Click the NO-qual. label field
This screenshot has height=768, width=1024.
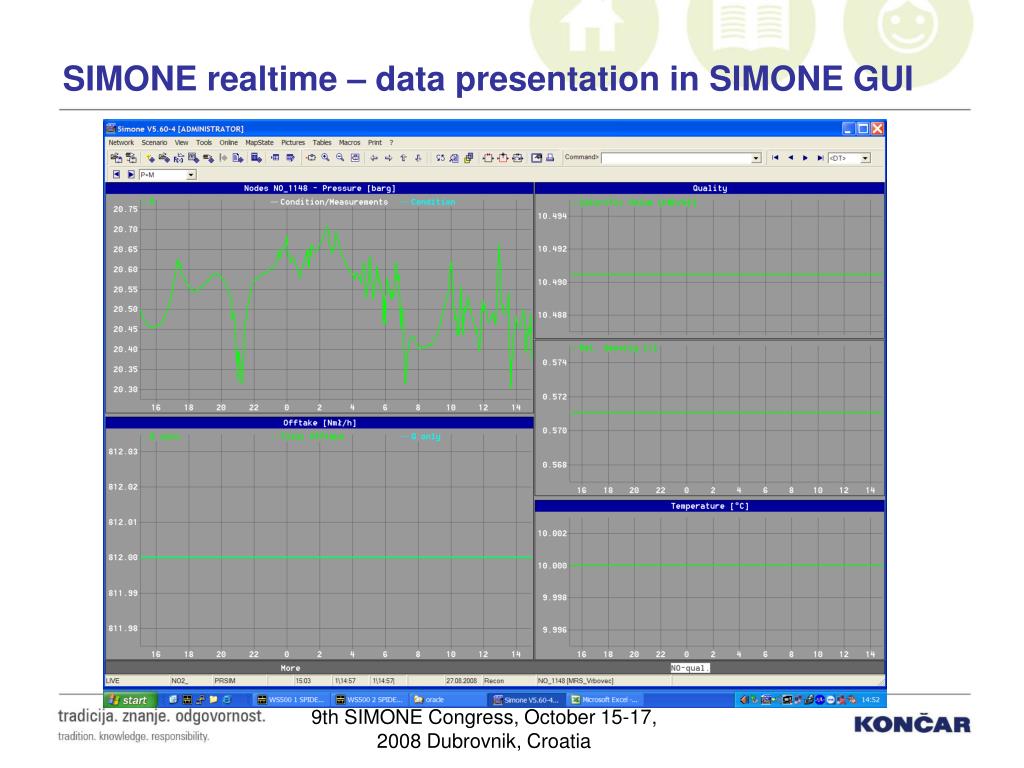click(690, 668)
